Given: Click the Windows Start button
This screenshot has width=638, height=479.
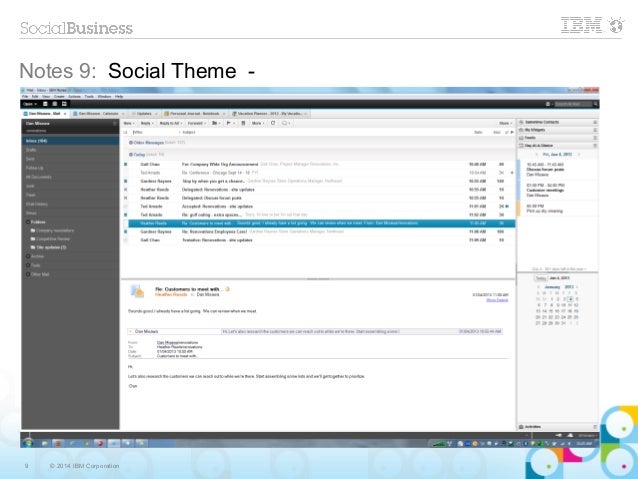Looking at the screenshot, I should click(x=28, y=442).
